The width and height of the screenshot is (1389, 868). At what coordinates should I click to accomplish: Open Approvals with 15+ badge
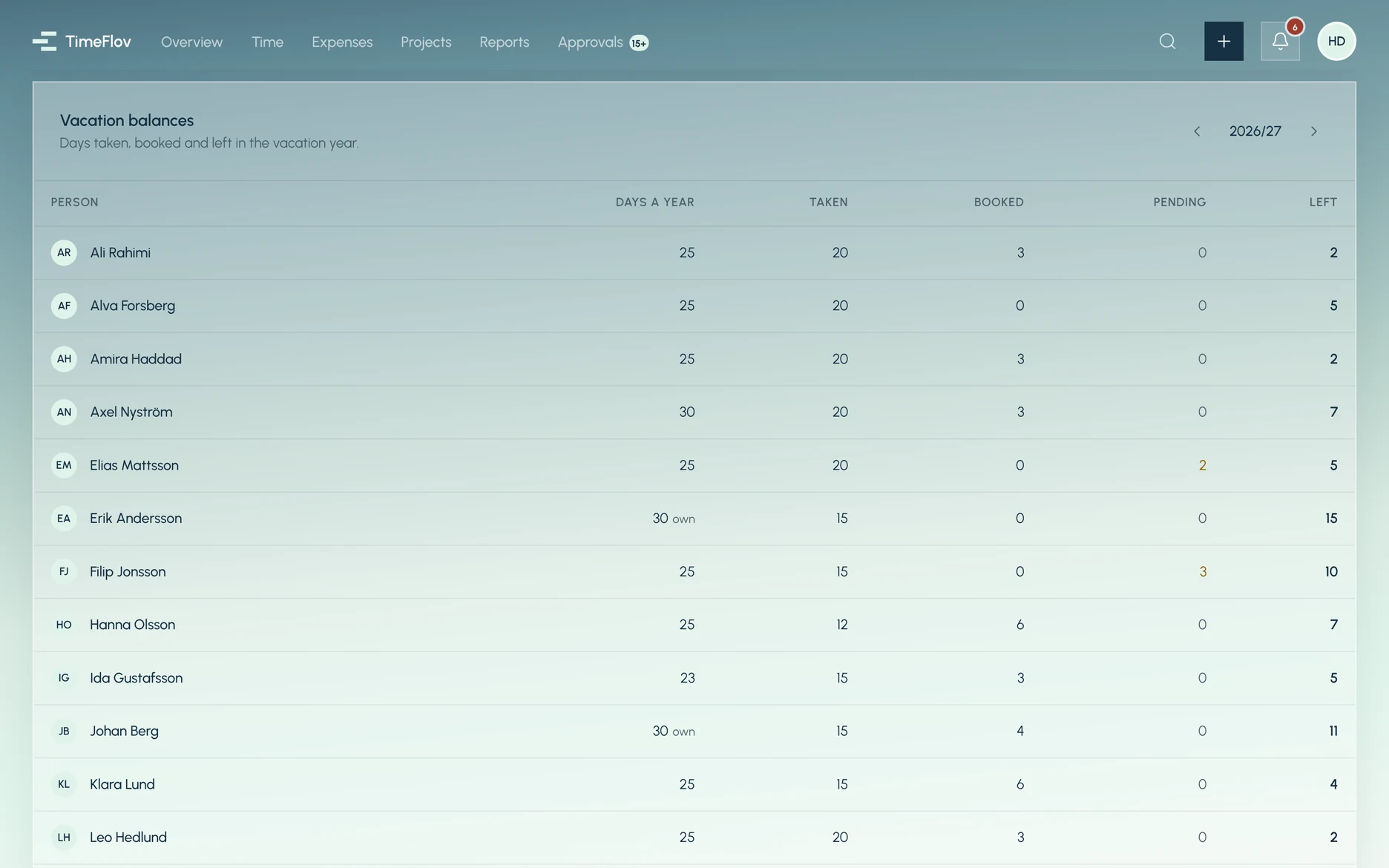pyautogui.click(x=603, y=42)
